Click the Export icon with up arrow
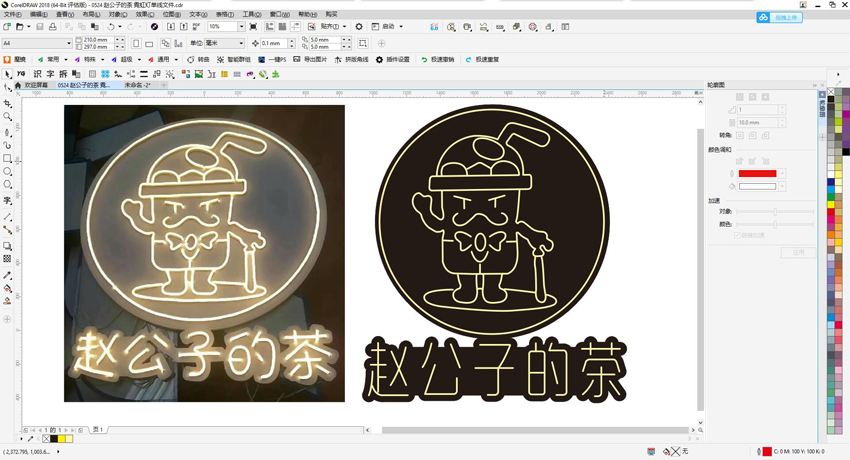The image size is (850, 460). [x=184, y=27]
